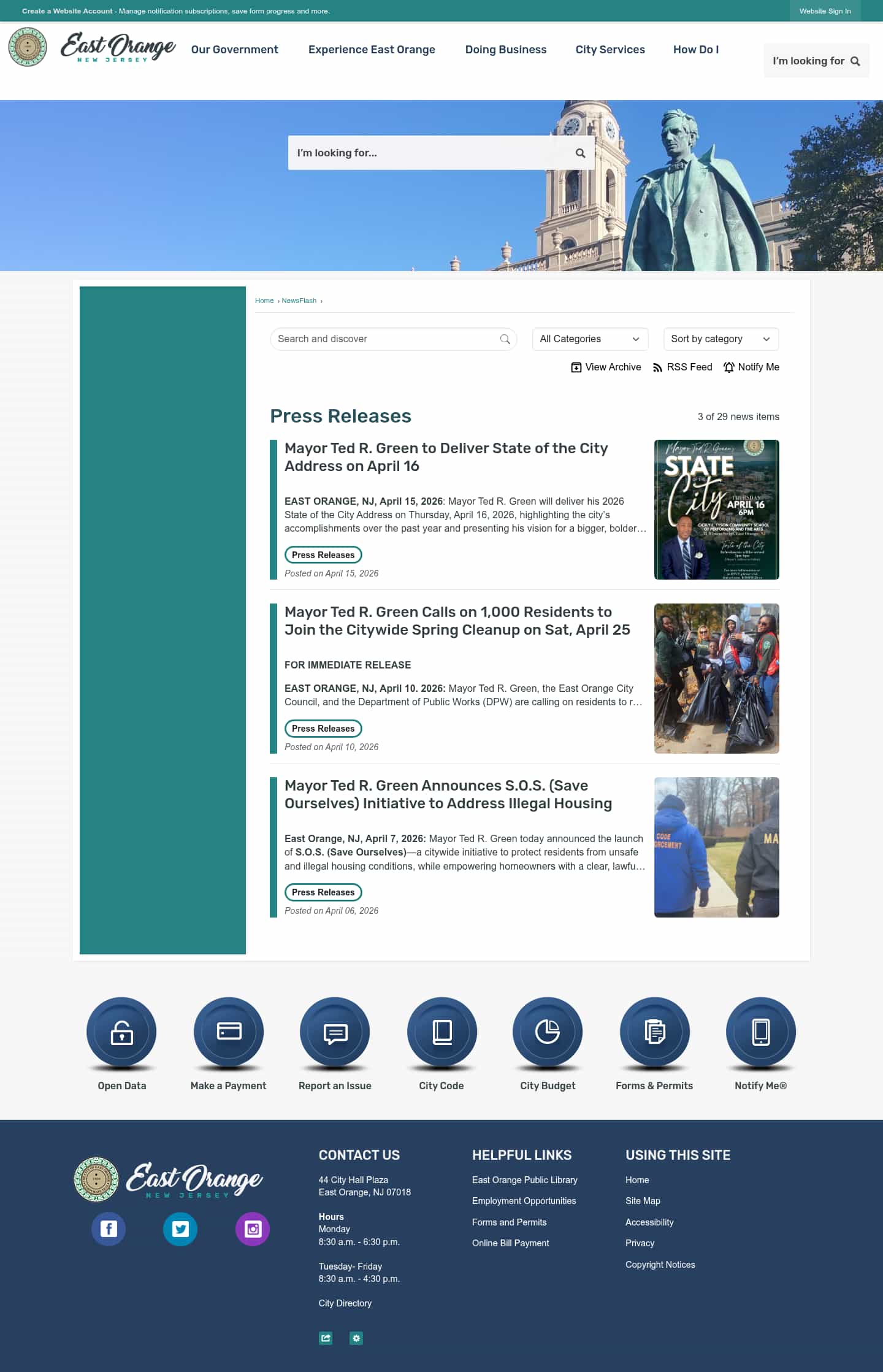Open Online Bill Payment link
The height and width of the screenshot is (1372, 883).
coord(511,1243)
